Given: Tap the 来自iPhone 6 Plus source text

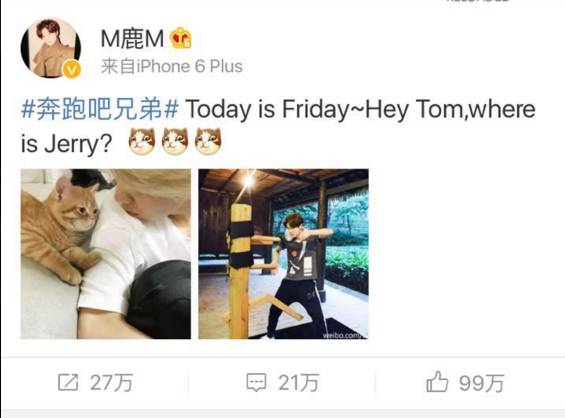Looking at the screenshot, I should tap(172, 67).
